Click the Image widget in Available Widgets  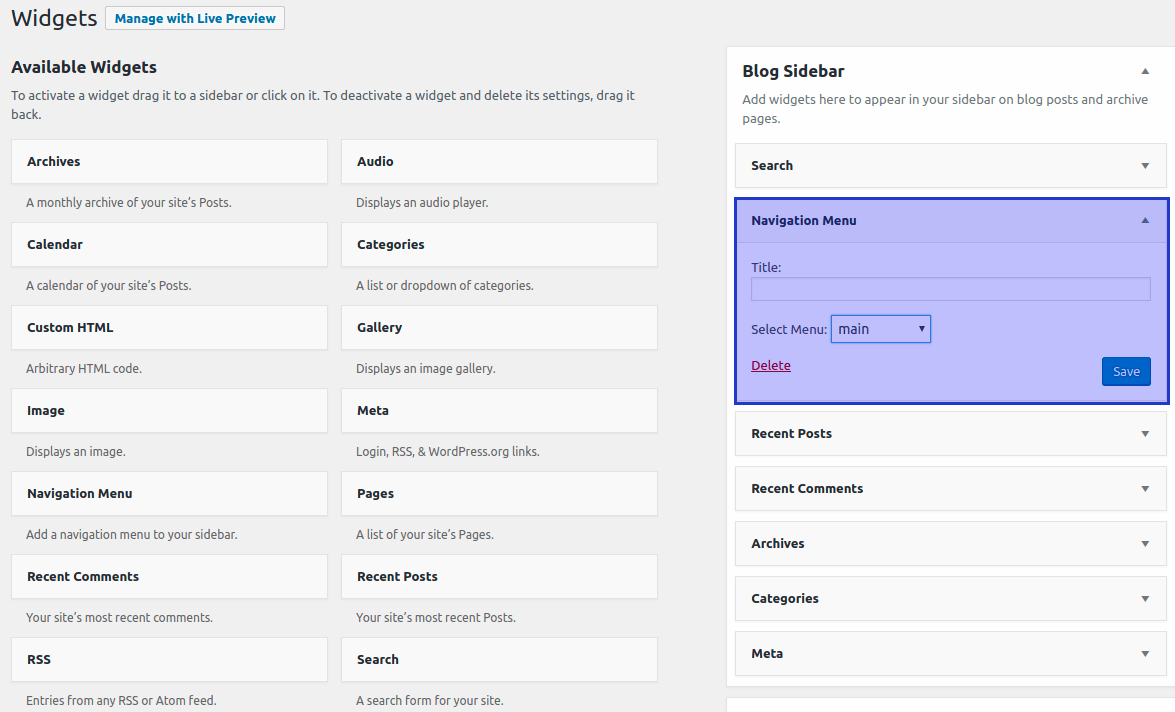pyautogui.click(x=168, y=410)
